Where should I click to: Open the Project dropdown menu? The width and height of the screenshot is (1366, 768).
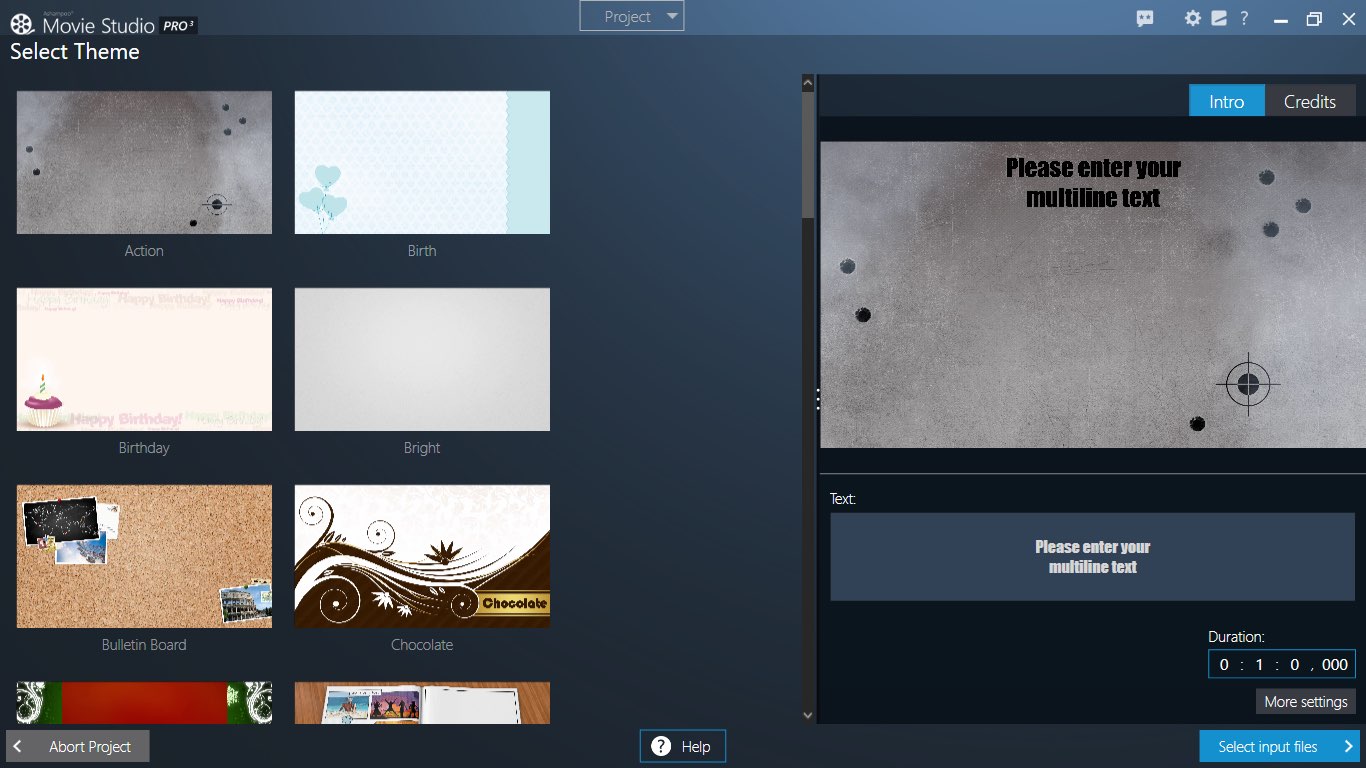pos(632,16)
